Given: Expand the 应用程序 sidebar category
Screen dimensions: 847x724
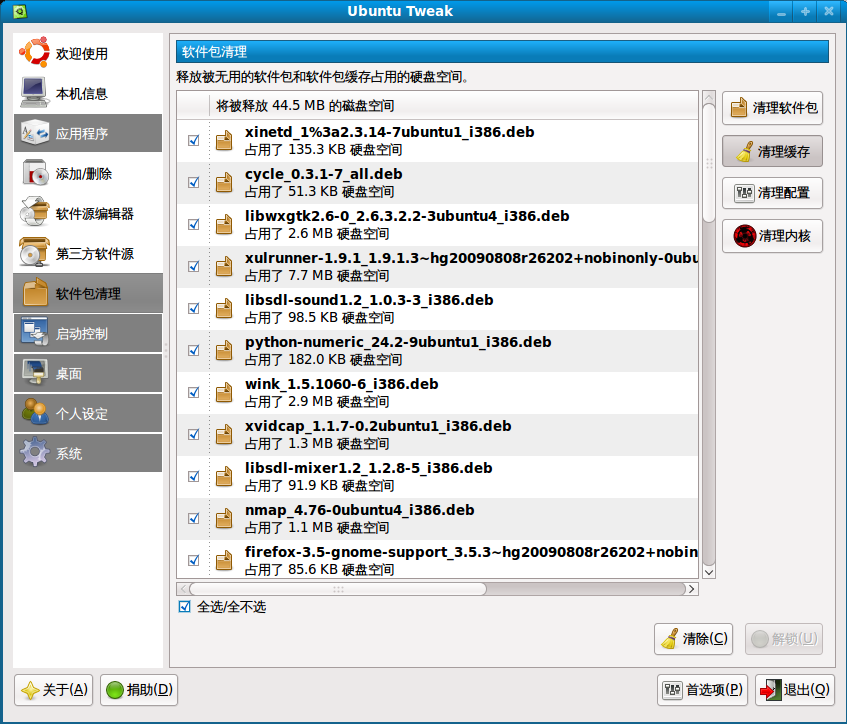Looking at the screenshot, I should 88,133.
